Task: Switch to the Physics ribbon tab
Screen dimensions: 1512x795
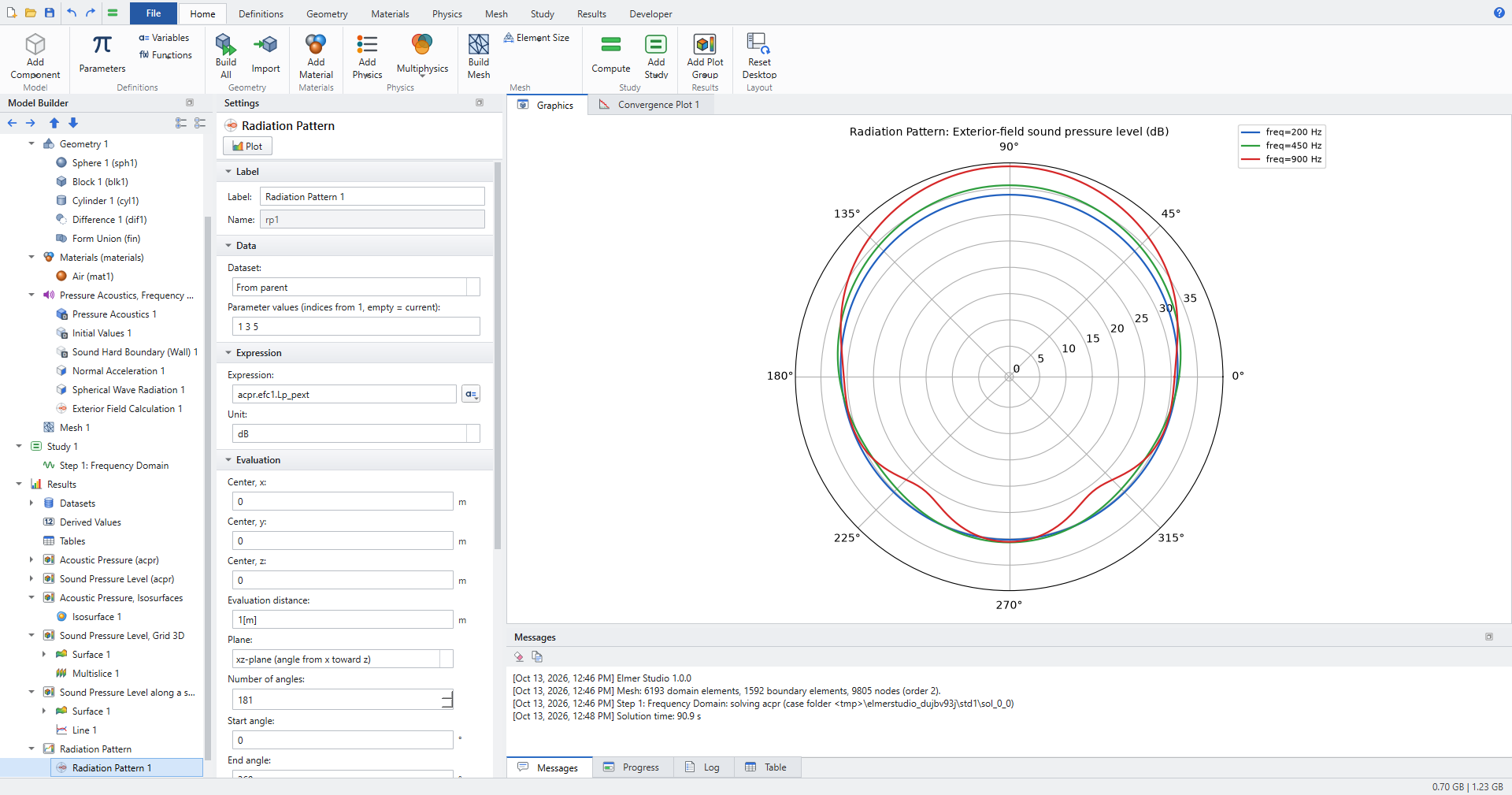Action: click(x=447, y=14)
